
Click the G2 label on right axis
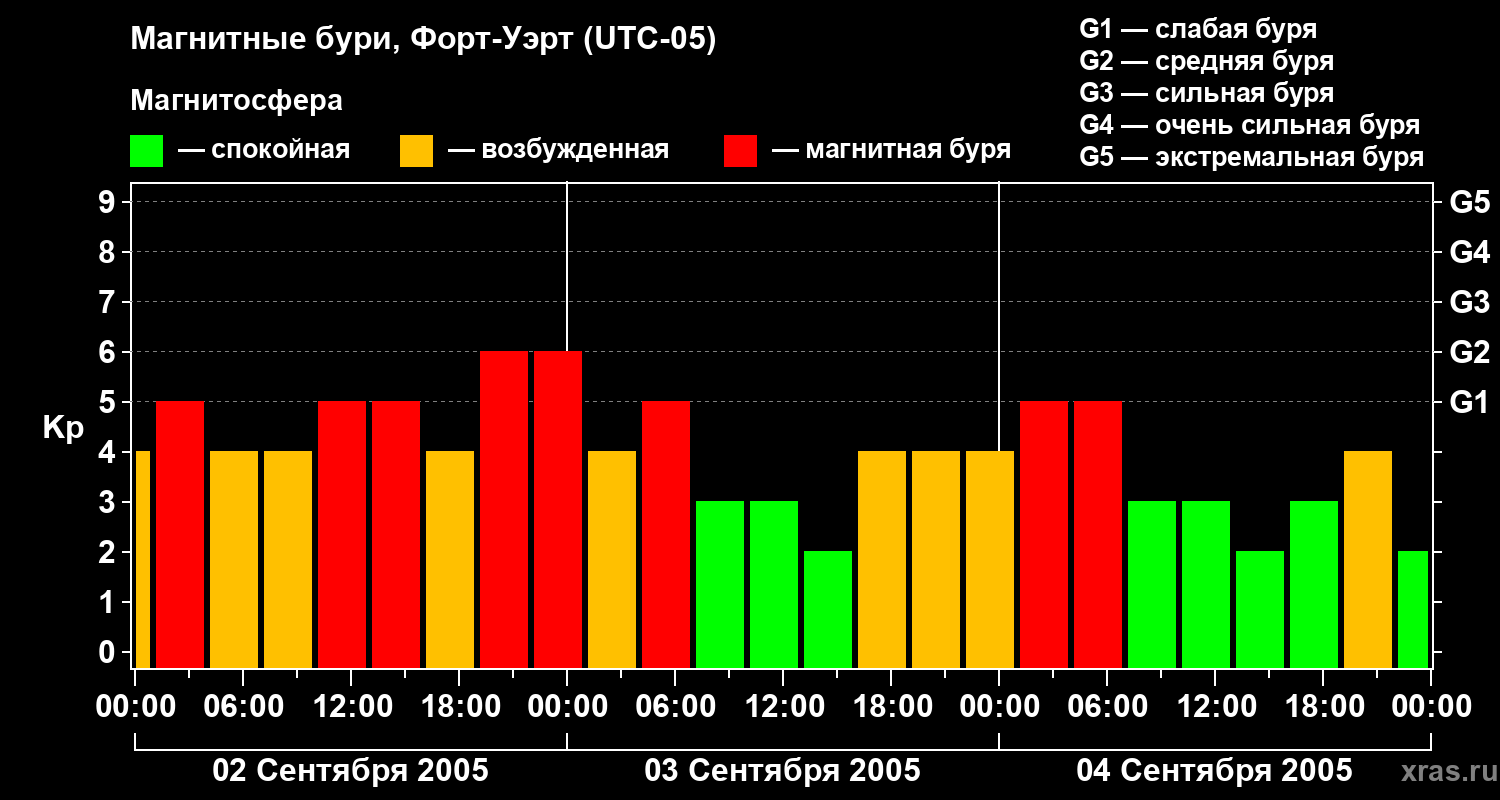[1470, 352]
